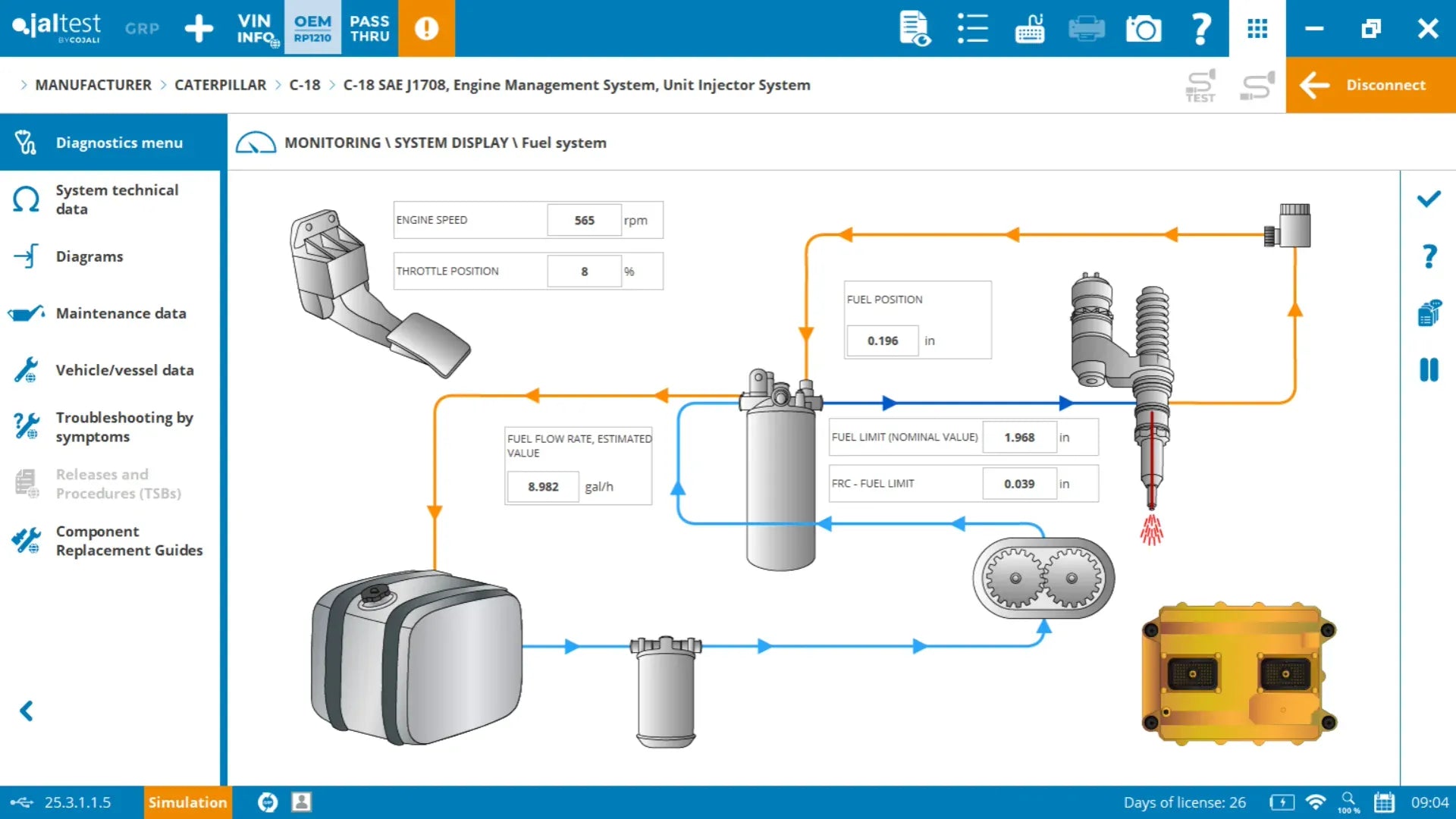
Task: Select PASS THRU mode
Action: pos(369,28)
